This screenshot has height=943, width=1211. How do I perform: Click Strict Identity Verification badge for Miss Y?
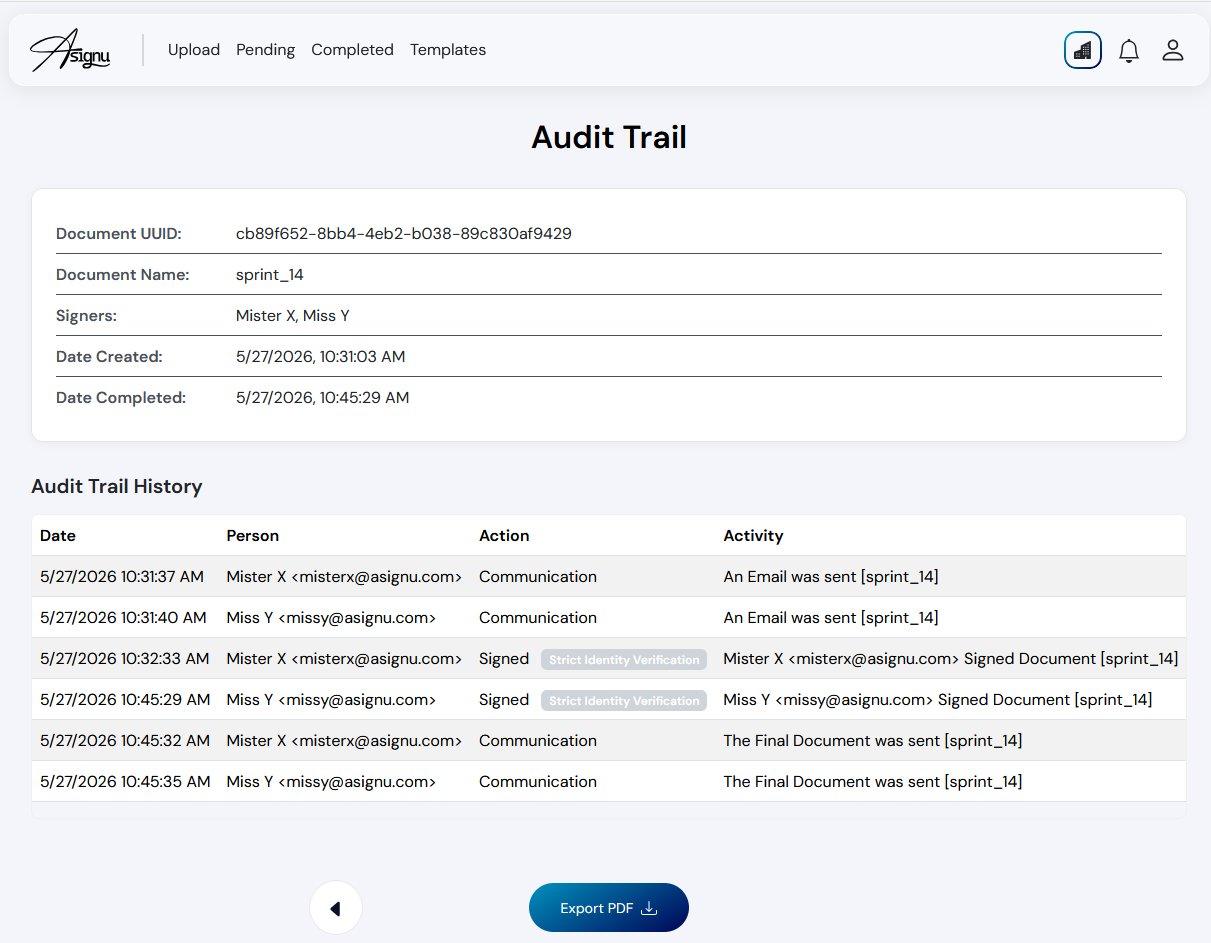(624, 700)
